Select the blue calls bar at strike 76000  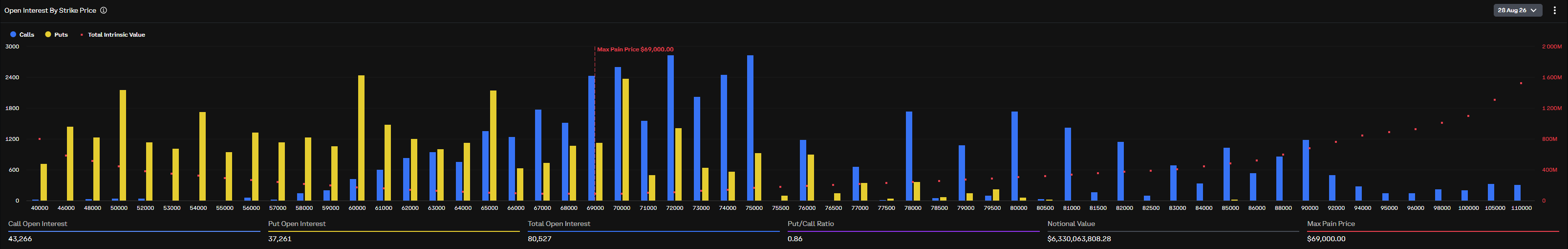click(803, 170)
